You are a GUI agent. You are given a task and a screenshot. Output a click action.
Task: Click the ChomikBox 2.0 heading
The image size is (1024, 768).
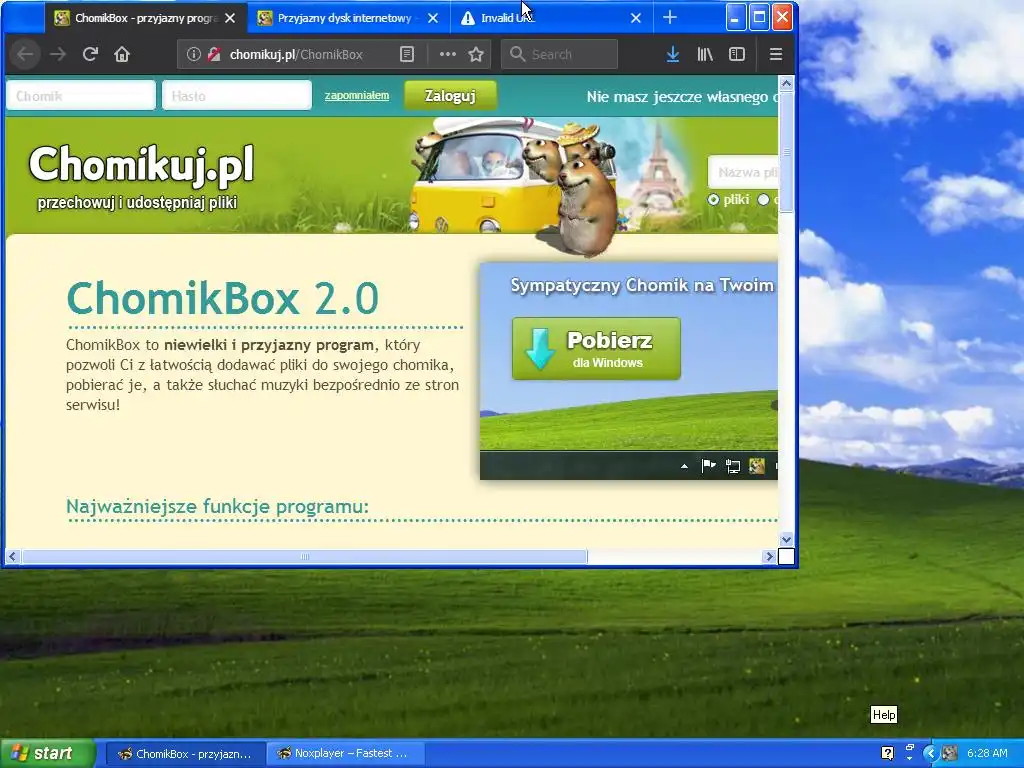point(223,298)
